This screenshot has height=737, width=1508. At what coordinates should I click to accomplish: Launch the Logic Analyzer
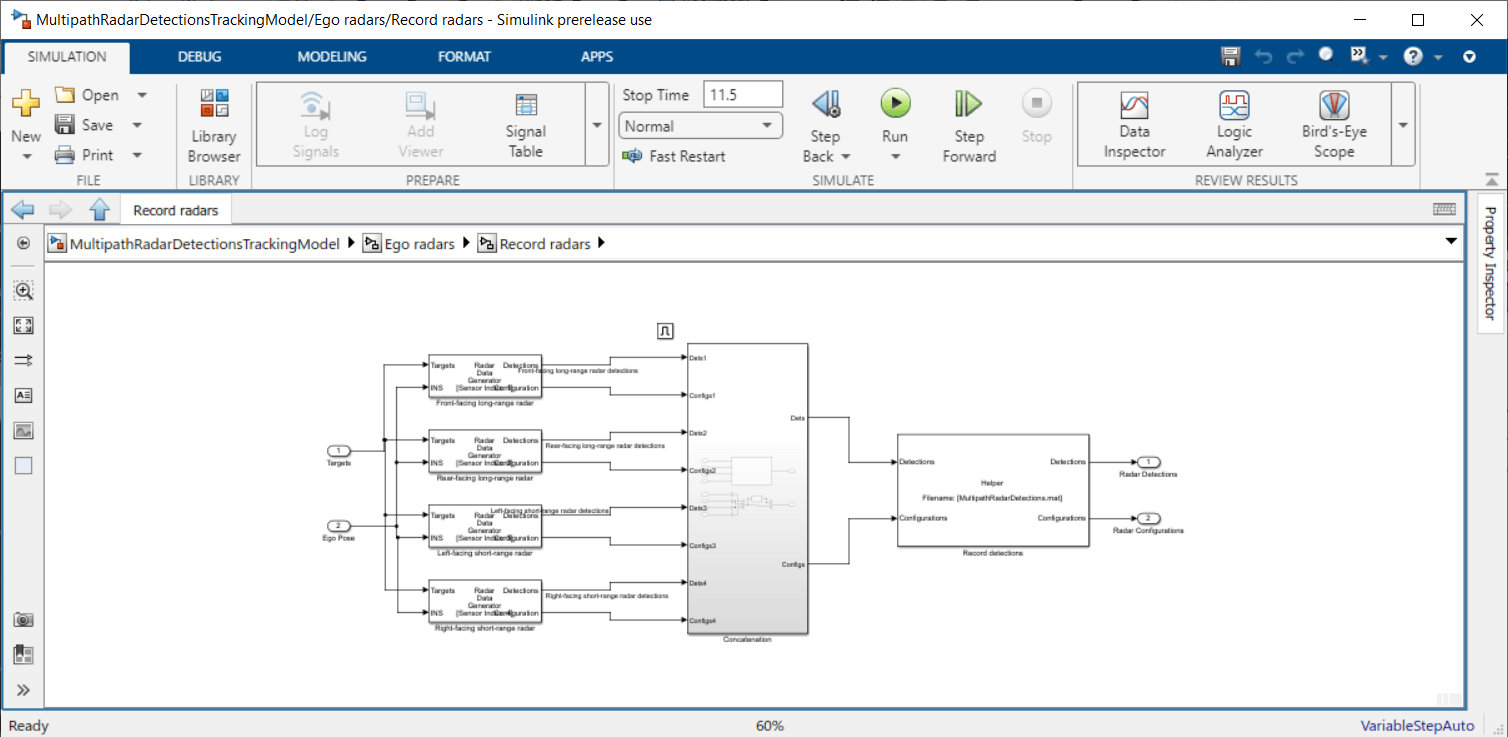coord(1234,125)
